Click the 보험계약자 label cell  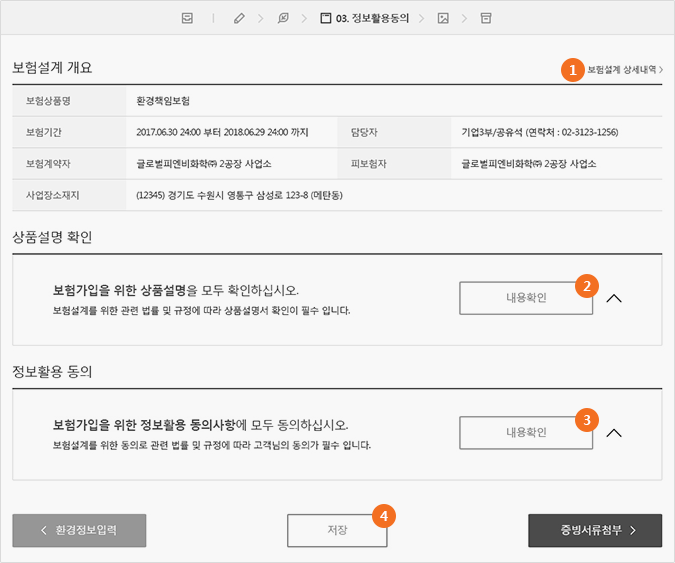69,164
